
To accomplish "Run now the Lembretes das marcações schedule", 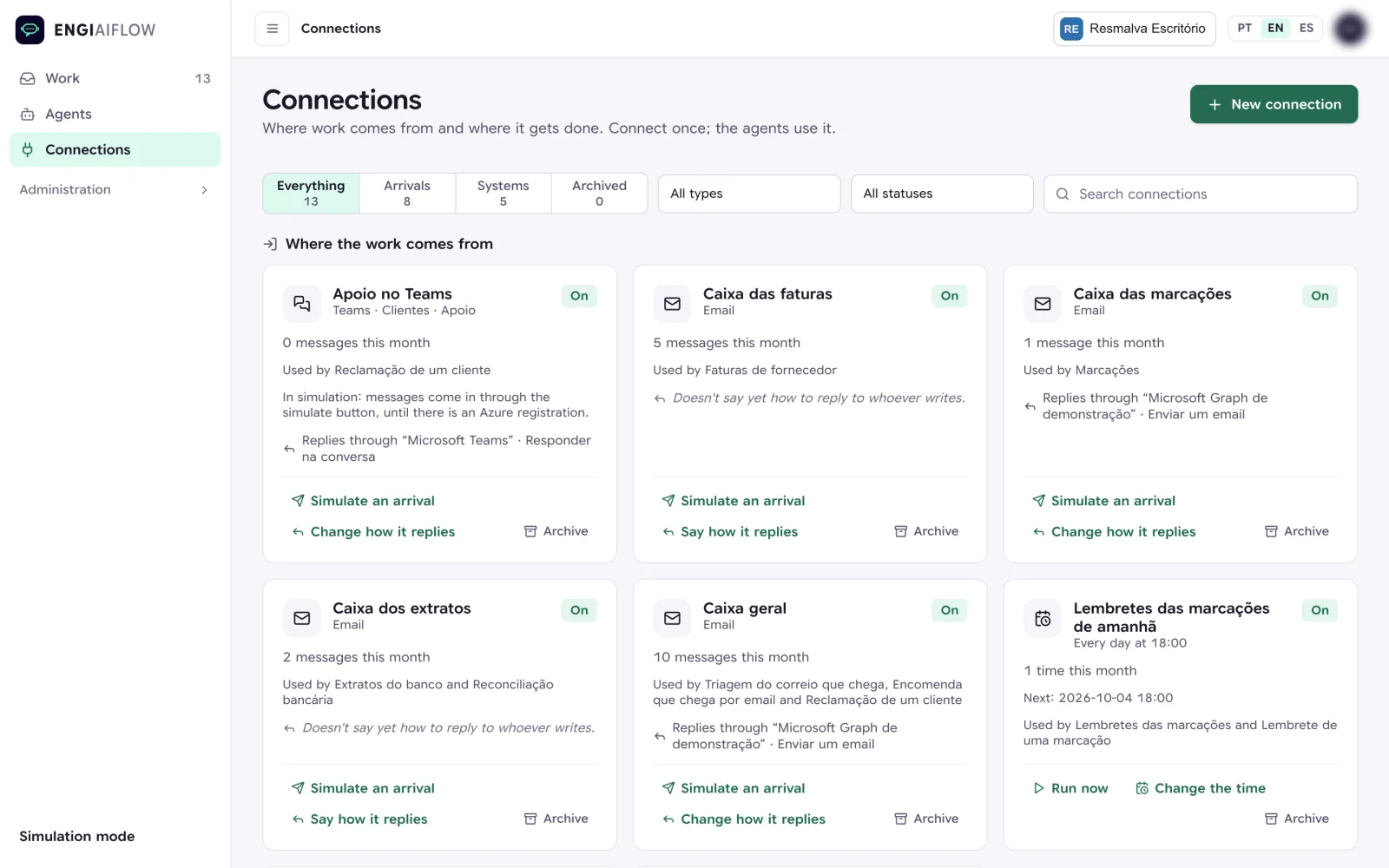I will pyautogui.click(x=1070, y=788).
